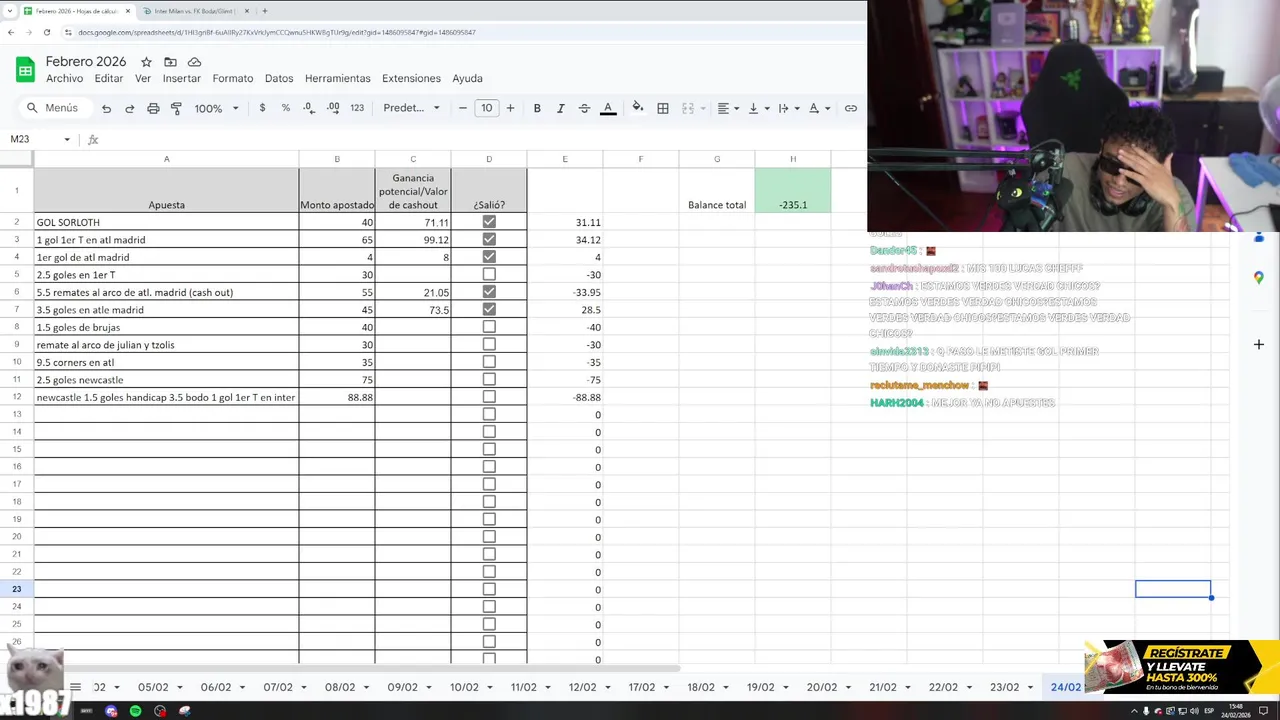Increase font size with plus button

click(510, 108)
